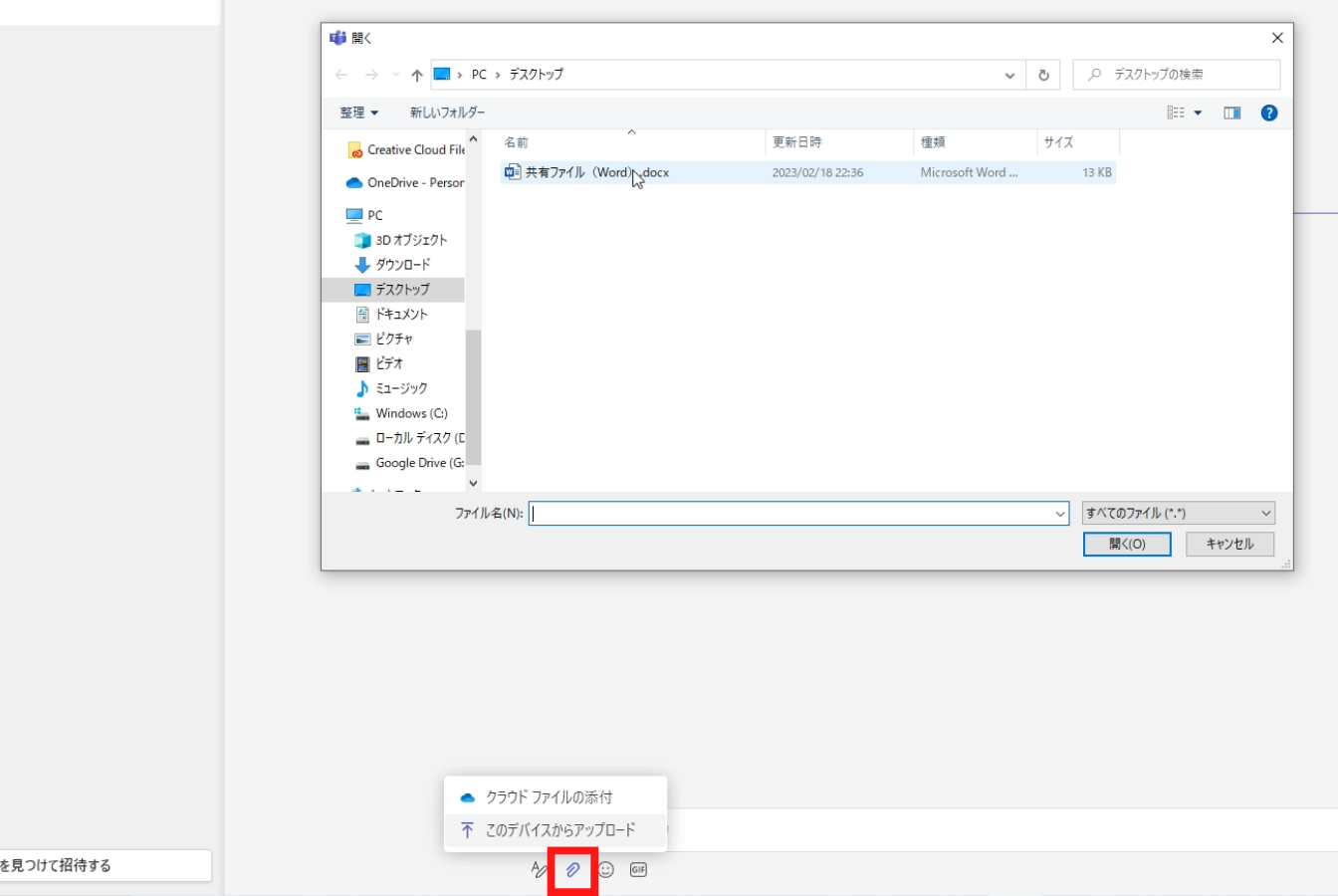Choose クラウド ファイルの添付 menu option
This screenshot has height=896, width=1338.
[x=549, y=797]
